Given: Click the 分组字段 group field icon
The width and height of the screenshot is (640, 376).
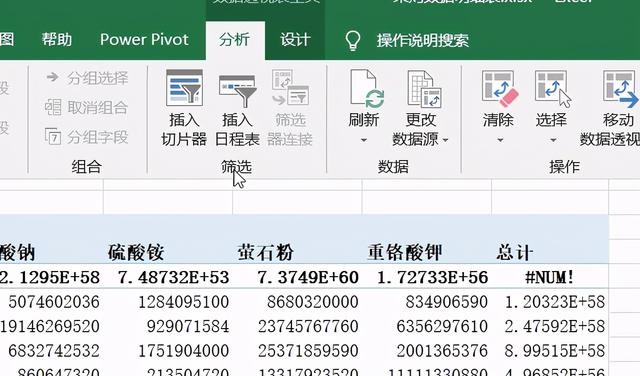Looking at the screenshot, I should pos(53,137).
